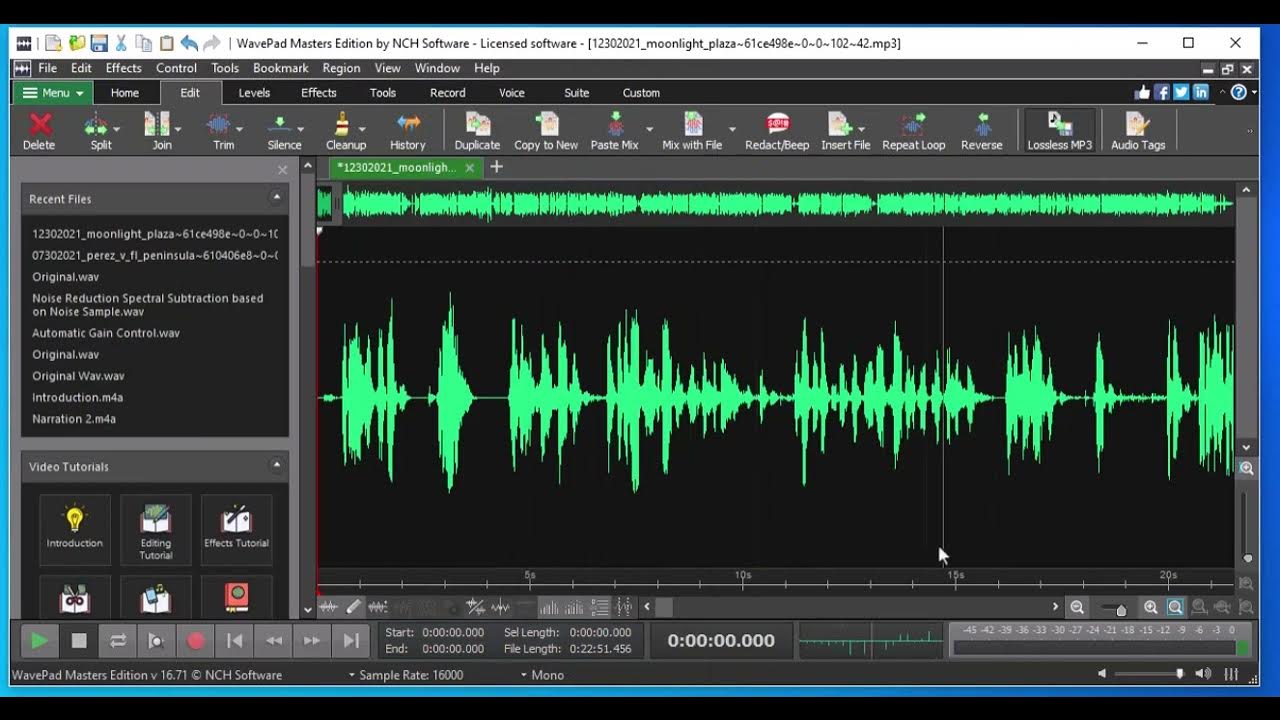Click the Lossless MP3 icon

pos(1059,131)
